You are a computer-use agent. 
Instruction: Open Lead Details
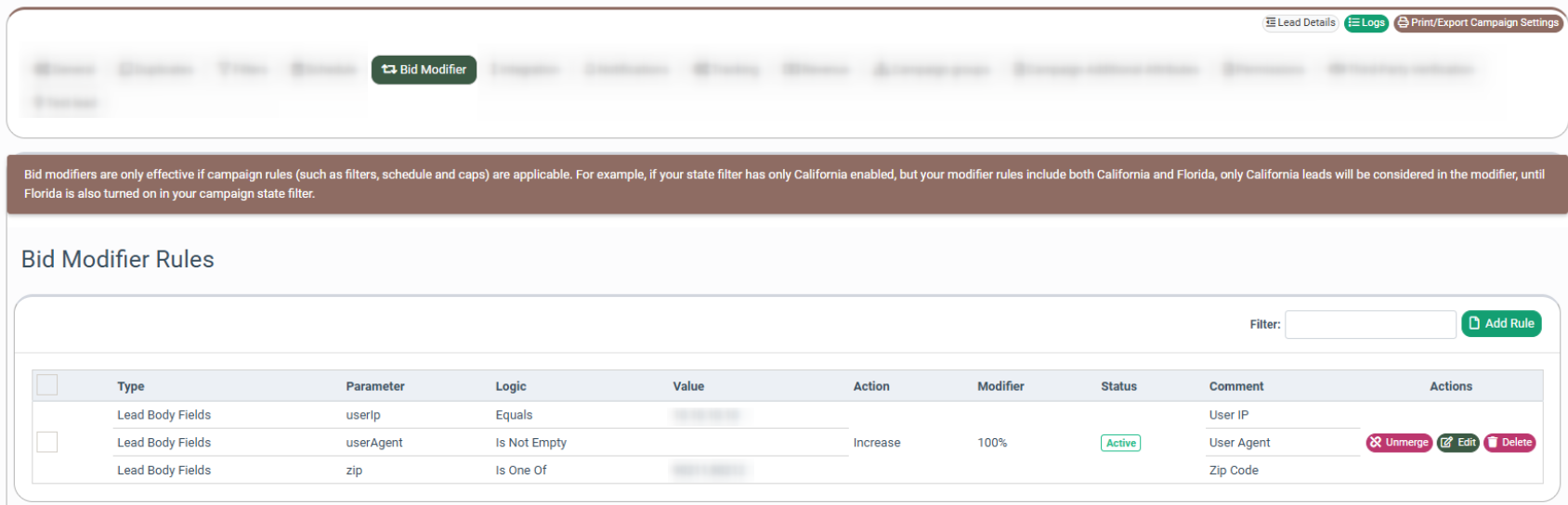[x=1300, y=22]
